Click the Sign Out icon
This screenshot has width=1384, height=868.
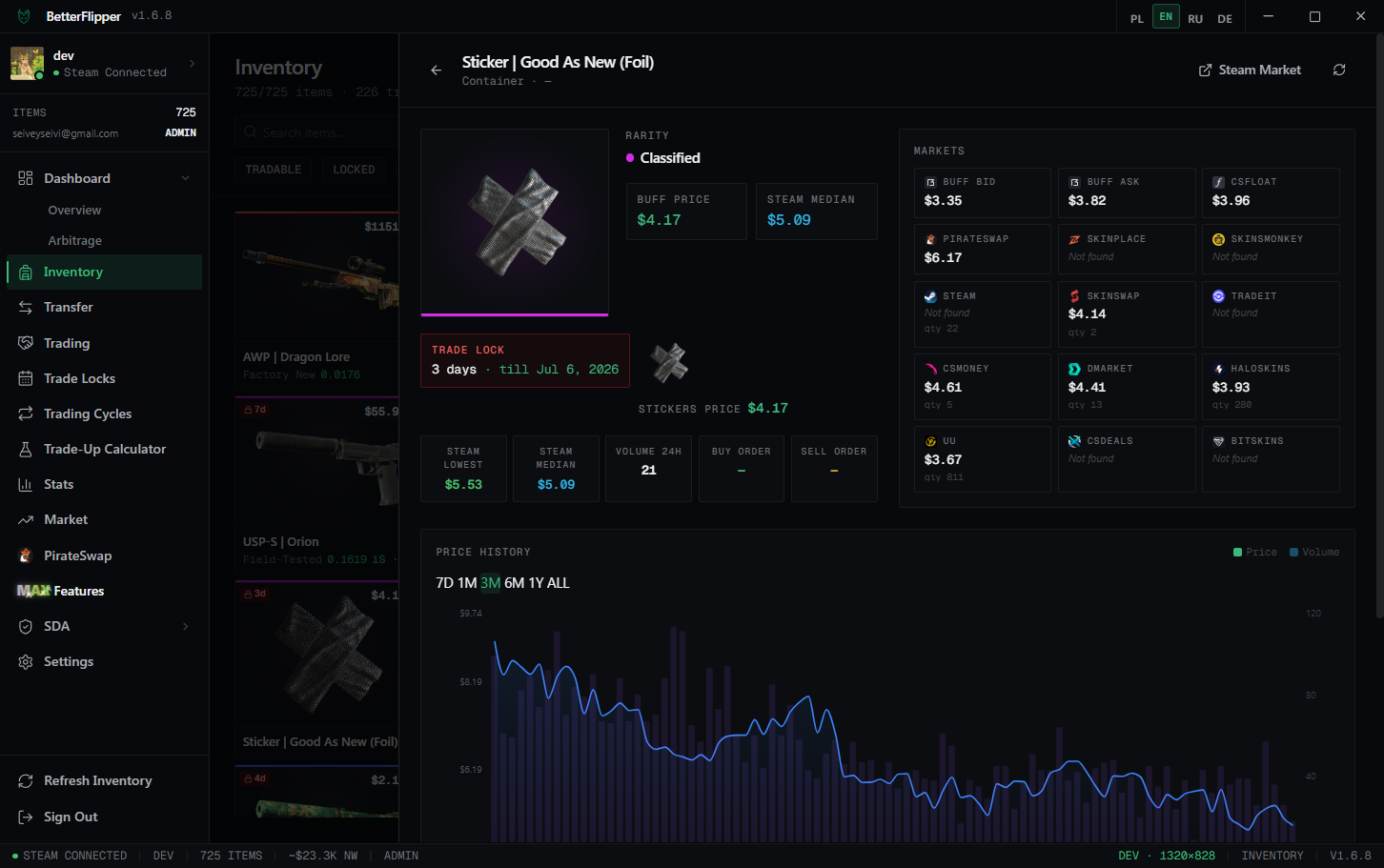click(26, 817)
